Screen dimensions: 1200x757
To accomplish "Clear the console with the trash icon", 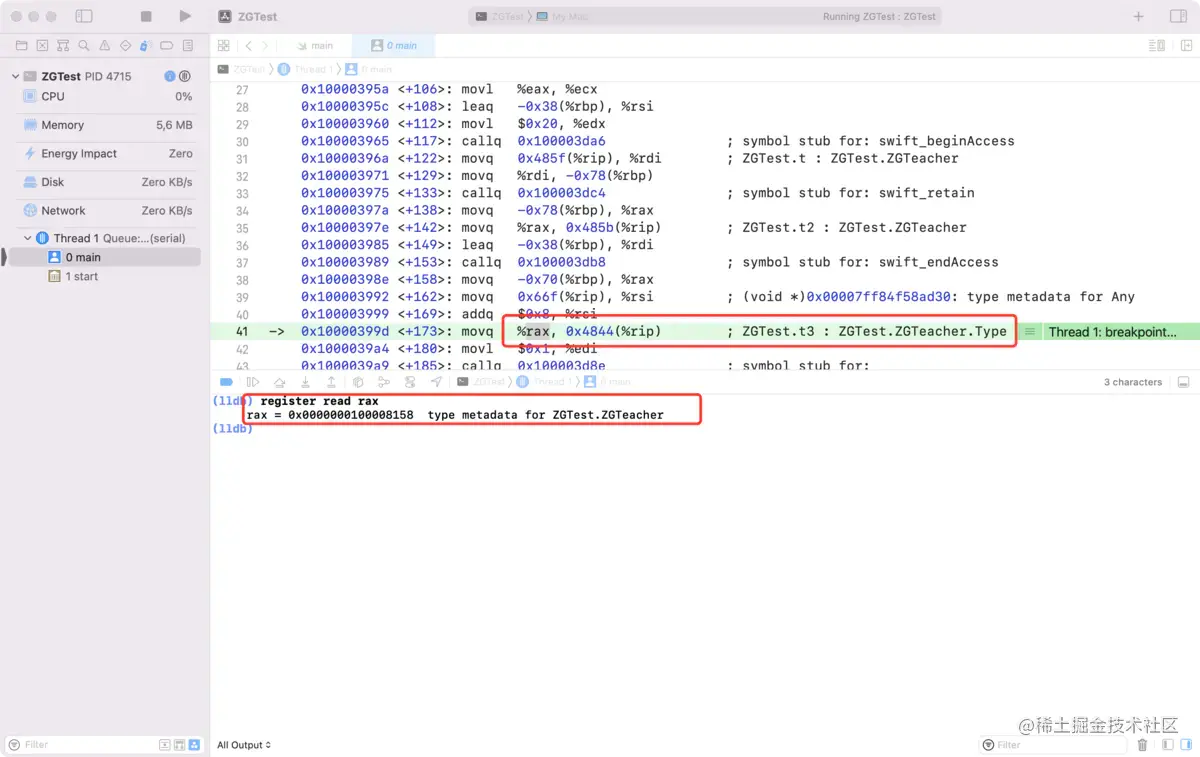I will click(x=1143, y=745).
